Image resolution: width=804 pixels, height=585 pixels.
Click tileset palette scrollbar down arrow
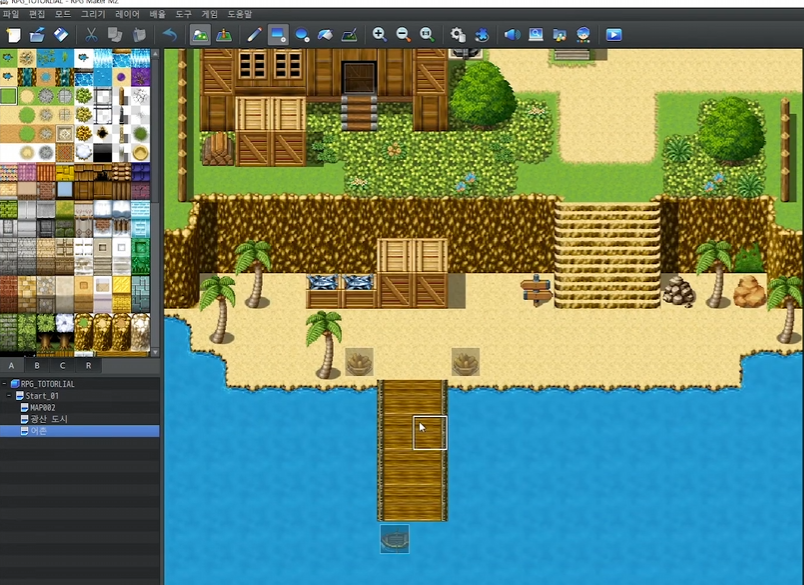click(155, 353)
